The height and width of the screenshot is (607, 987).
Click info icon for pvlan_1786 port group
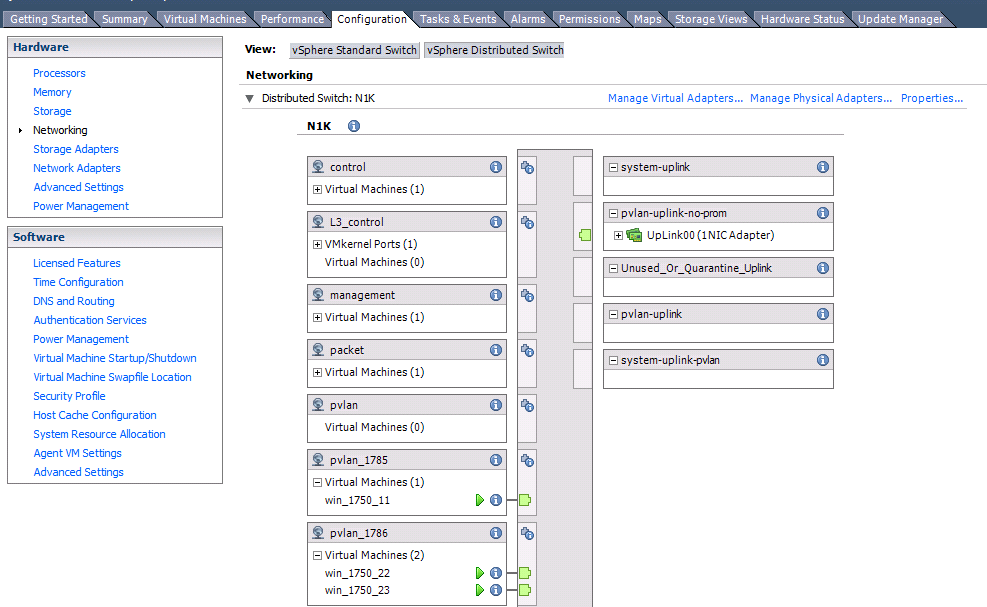point(496,533)
